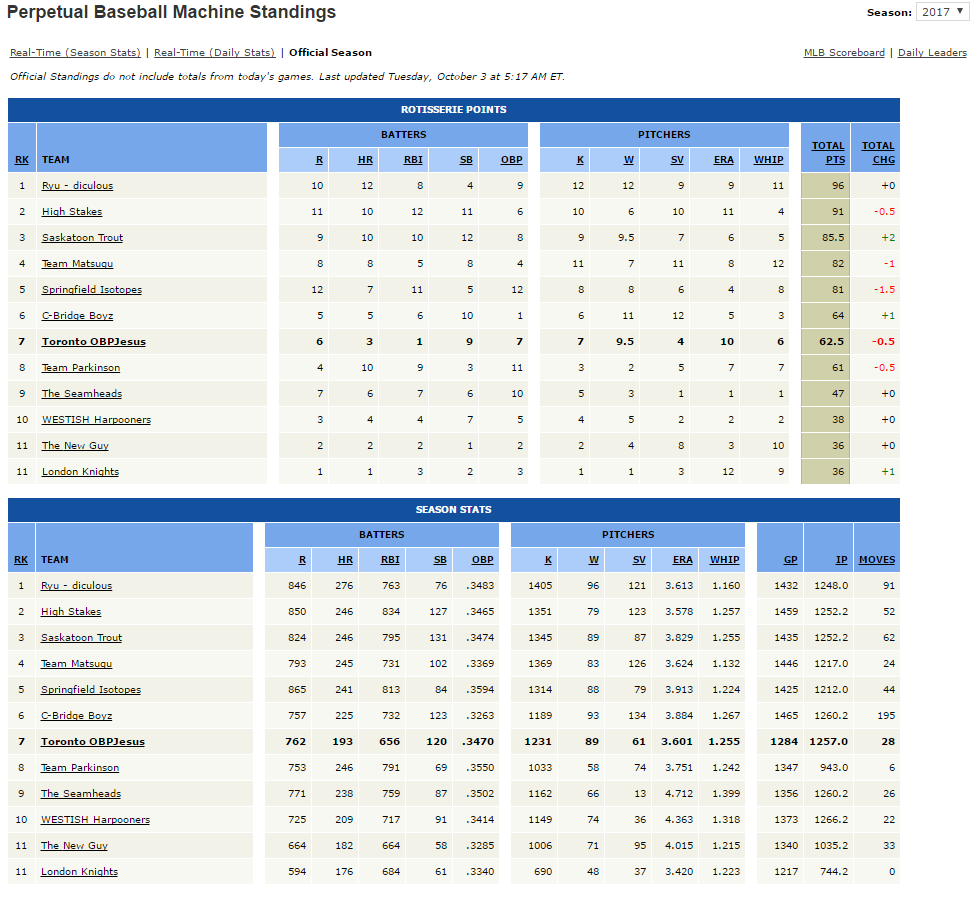Sort season stats by MOVES column
Screen dimensions: 972x903
click(878, 559)
